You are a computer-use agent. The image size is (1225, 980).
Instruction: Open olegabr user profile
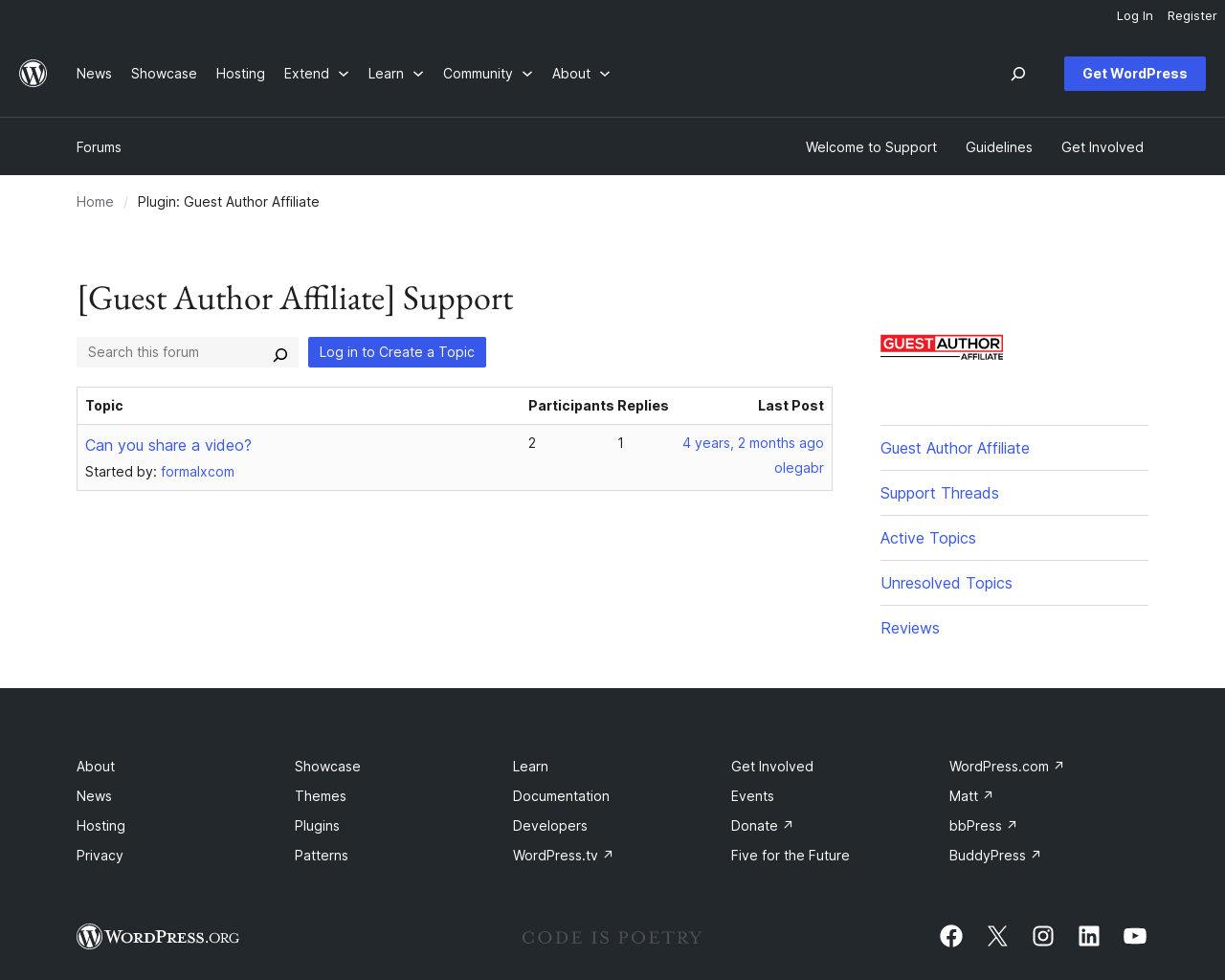[798, 468]
